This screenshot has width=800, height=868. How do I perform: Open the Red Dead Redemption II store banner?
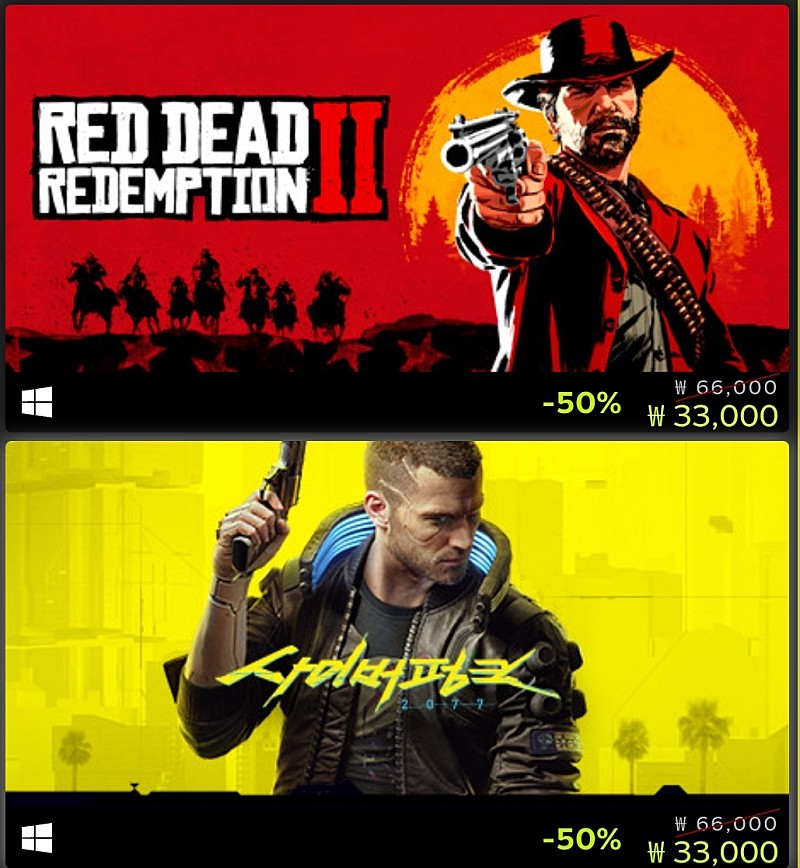(397, 188)
